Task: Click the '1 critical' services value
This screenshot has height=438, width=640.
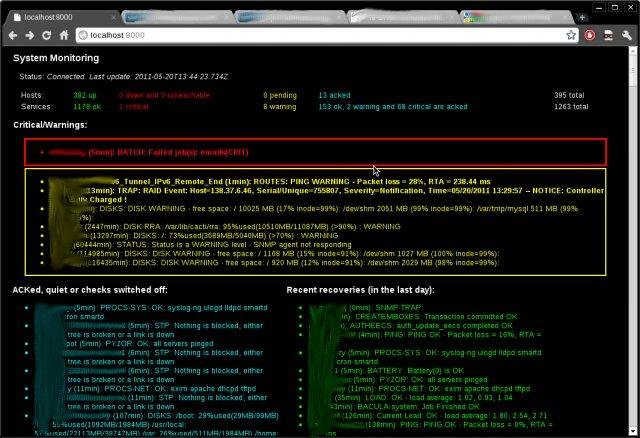Action: pos(133,107)
